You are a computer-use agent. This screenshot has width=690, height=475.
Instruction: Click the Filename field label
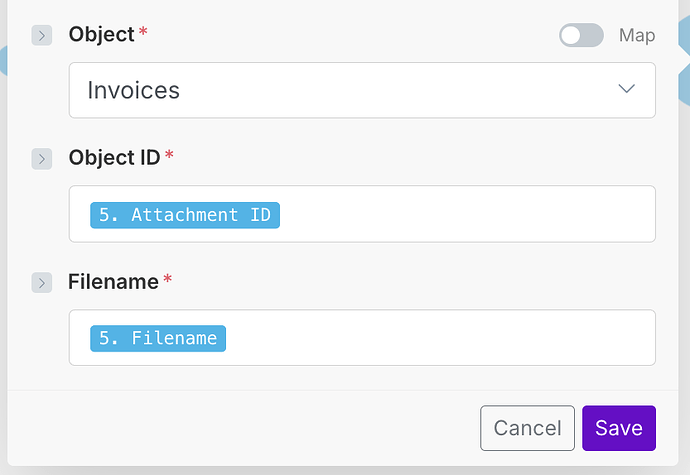(x=113, y=282)
